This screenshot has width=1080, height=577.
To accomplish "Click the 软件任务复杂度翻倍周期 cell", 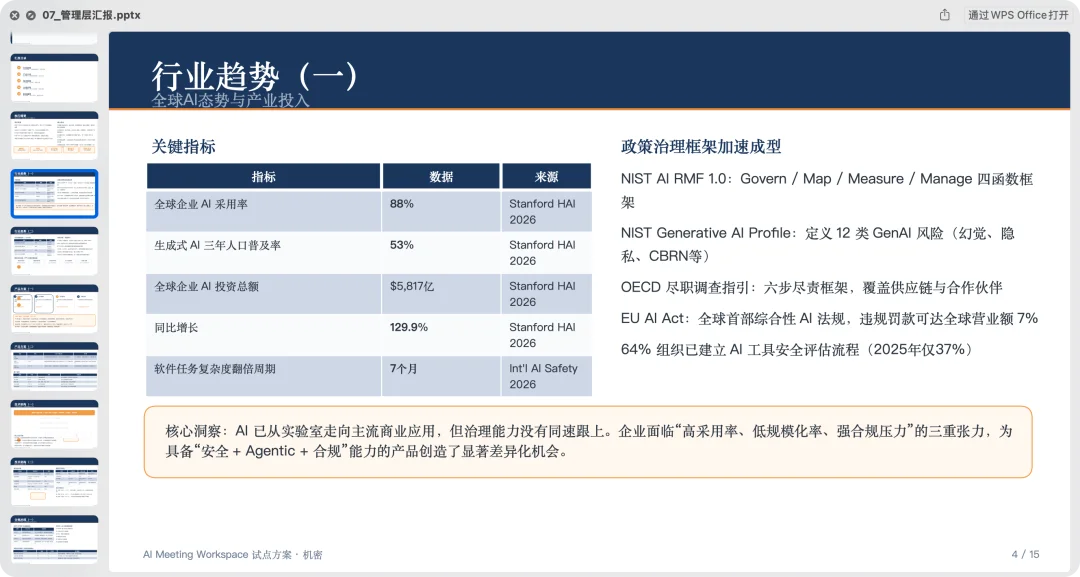I will pyautogui.click(x=263, y=376).
